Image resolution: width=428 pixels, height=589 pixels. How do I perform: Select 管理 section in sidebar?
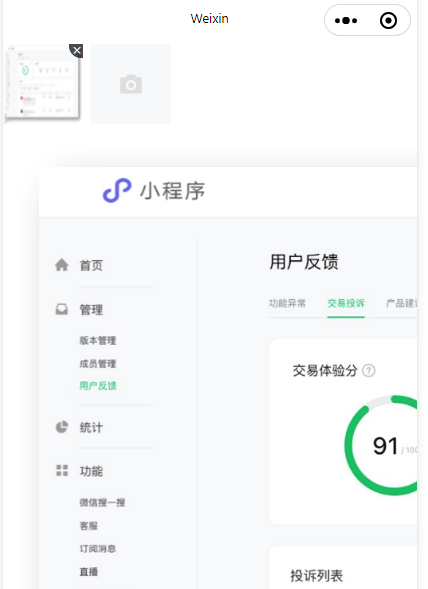click(91, 310)
